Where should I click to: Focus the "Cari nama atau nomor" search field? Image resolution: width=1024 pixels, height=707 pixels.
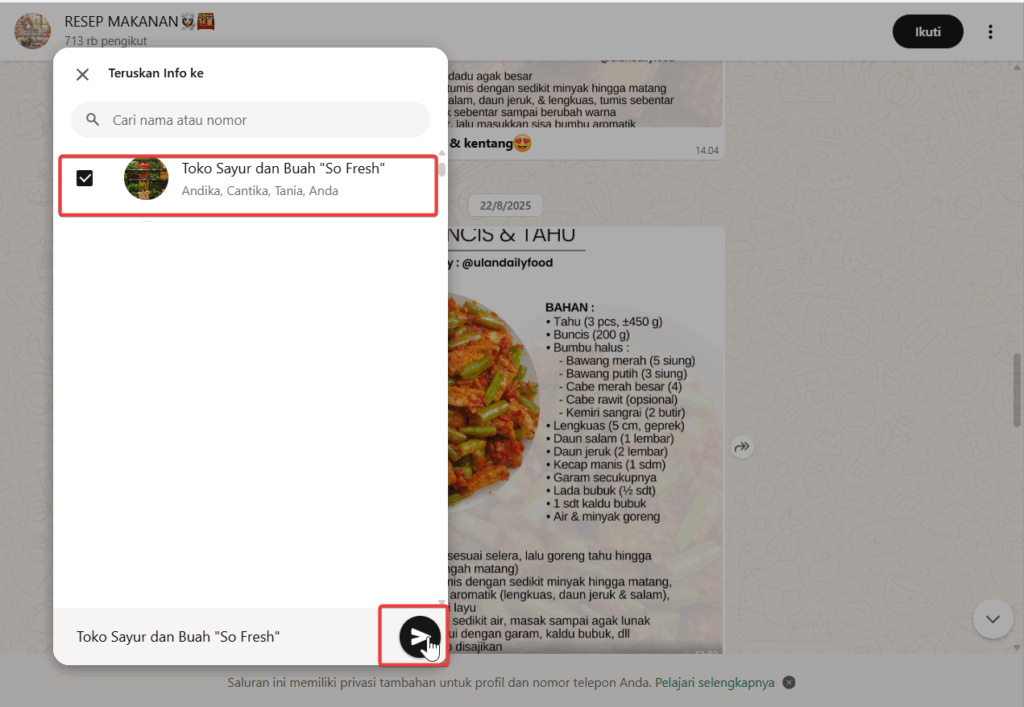pos(260,120)
